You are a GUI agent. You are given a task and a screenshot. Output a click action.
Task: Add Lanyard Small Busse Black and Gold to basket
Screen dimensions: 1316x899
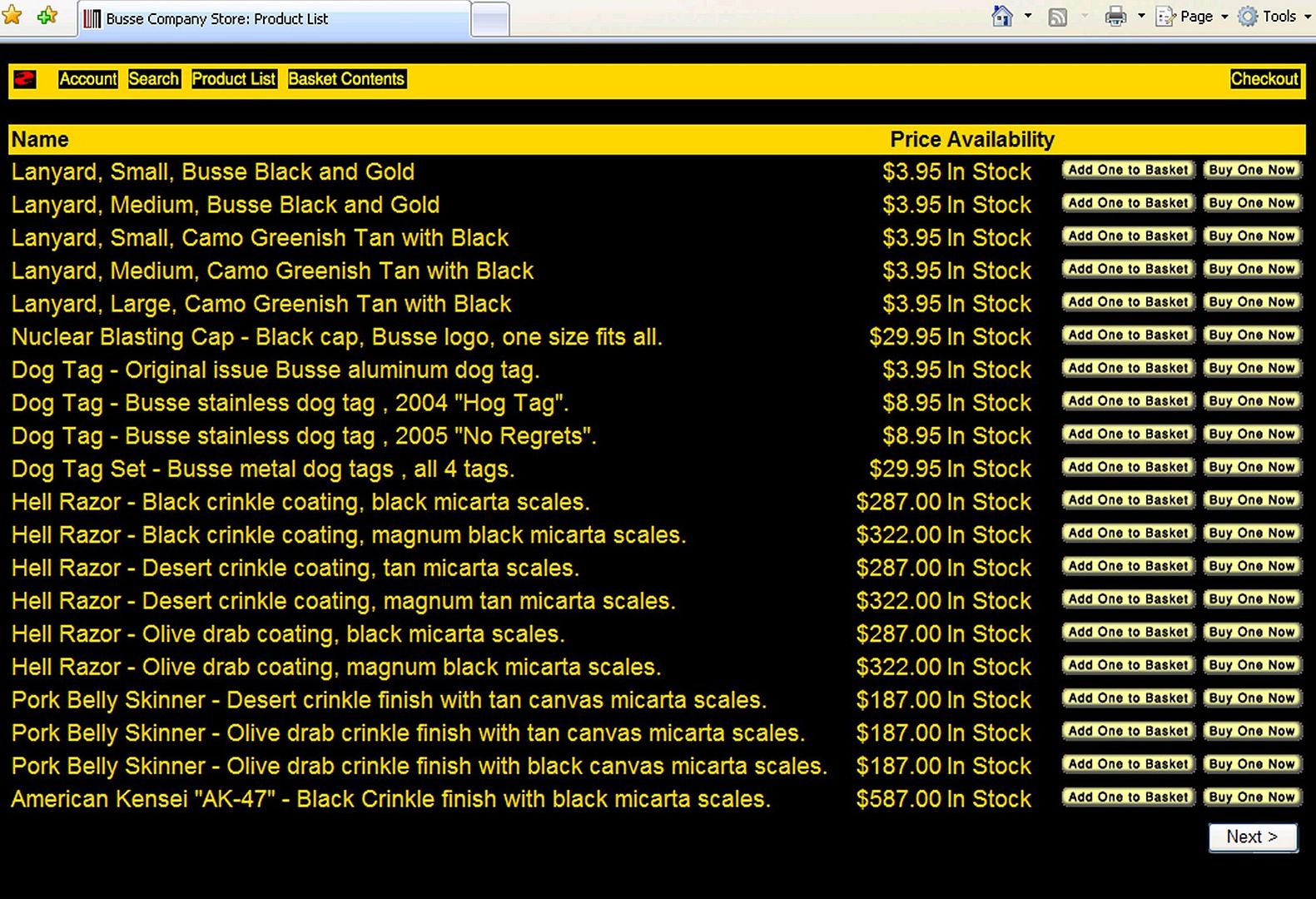(x=1129, y=170)
